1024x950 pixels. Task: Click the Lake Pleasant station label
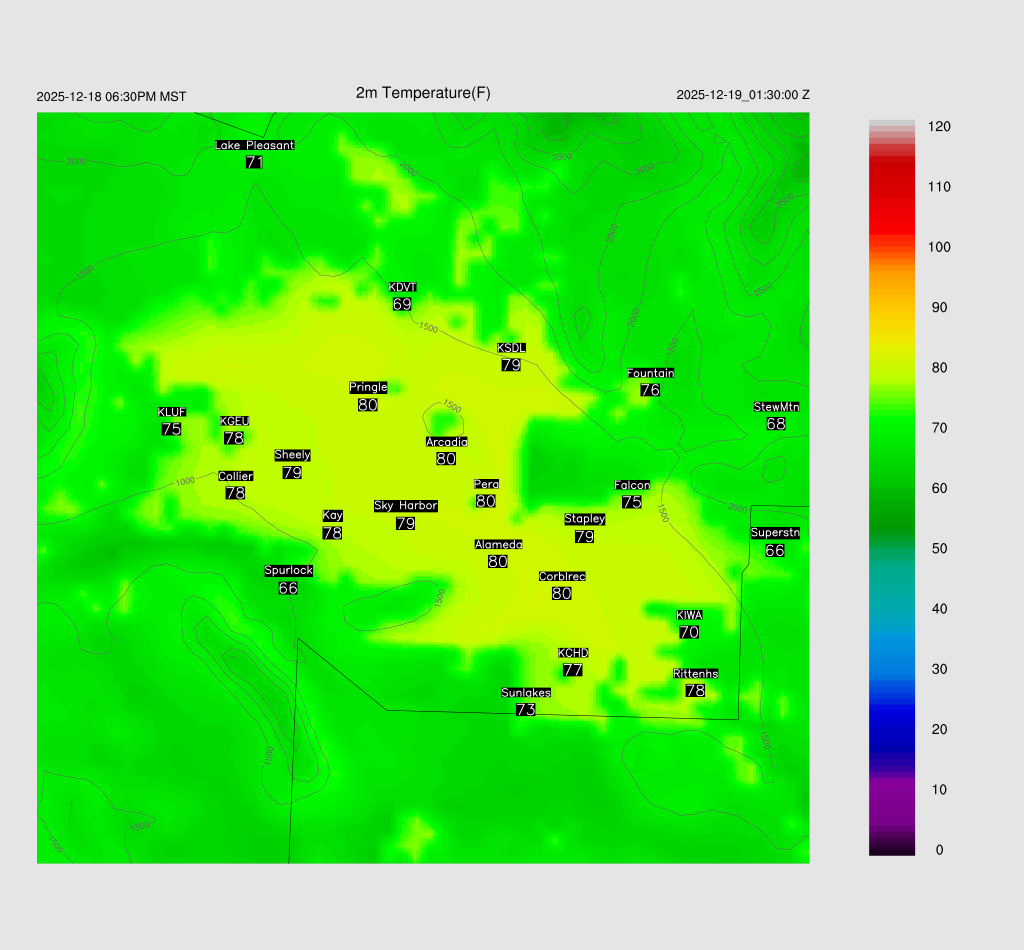[x=254, y=145]
